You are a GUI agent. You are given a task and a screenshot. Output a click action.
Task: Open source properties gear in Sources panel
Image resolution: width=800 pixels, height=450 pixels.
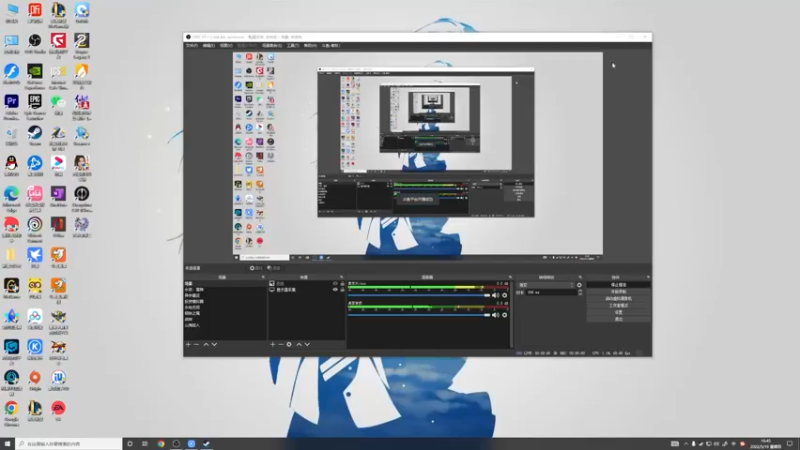[289, 344]
